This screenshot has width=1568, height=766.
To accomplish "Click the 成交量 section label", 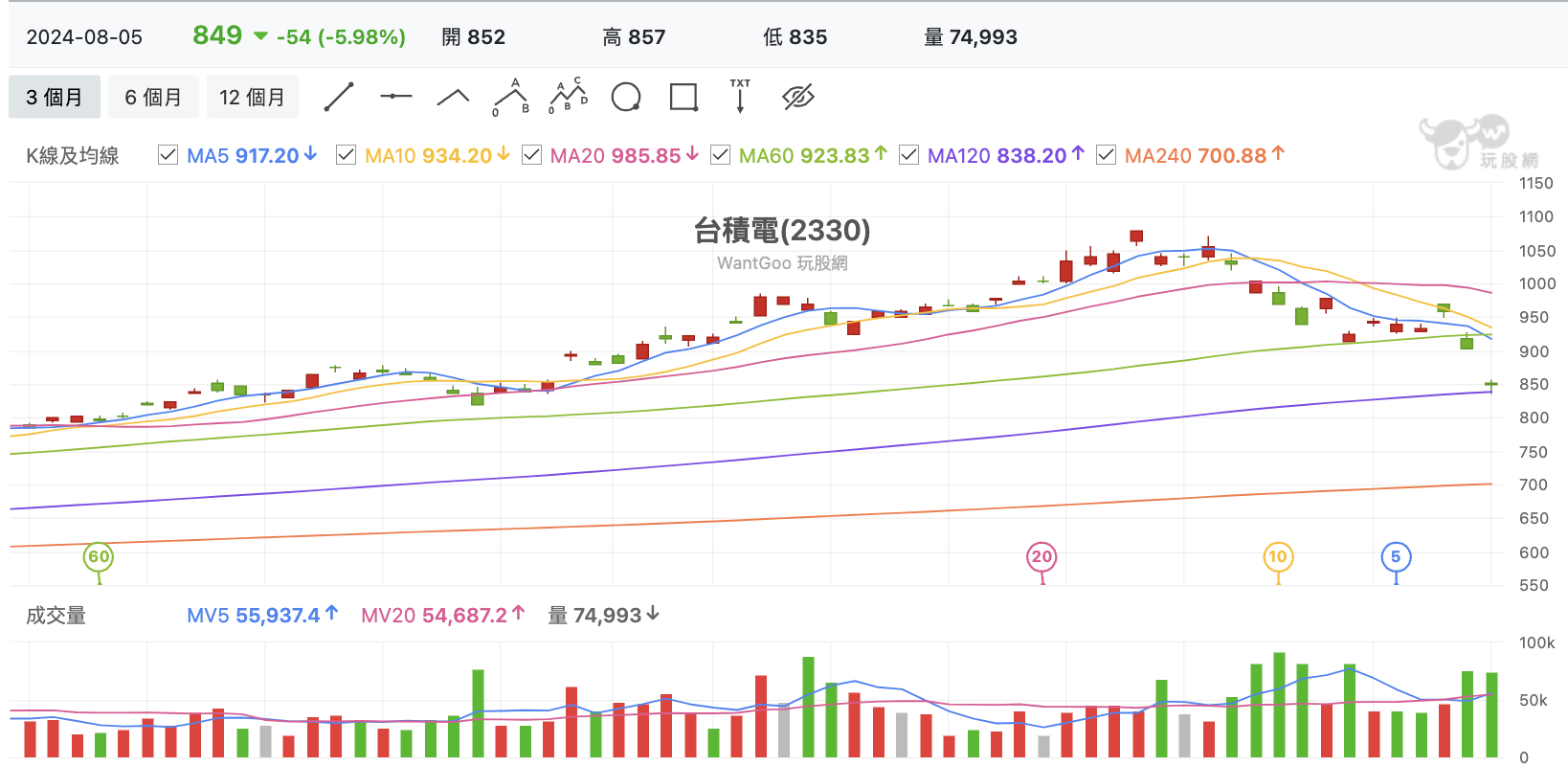I will (x=56, y=616).
